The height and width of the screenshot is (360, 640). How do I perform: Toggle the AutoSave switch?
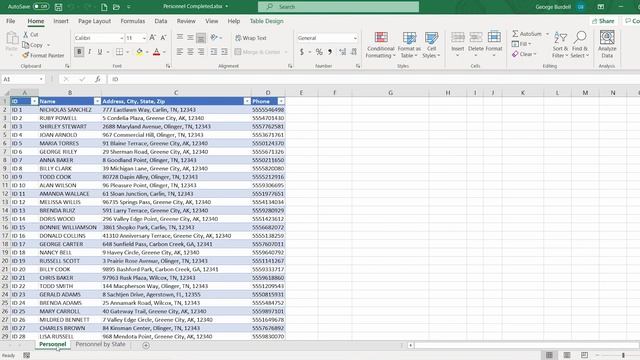pyautogui.click(x=40, y=7)
